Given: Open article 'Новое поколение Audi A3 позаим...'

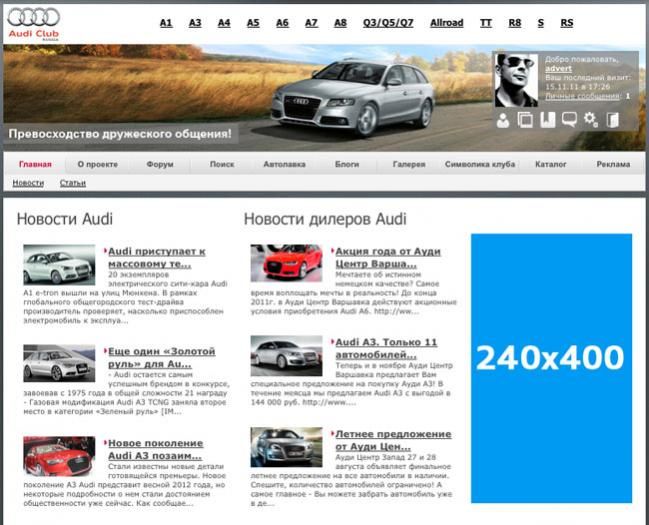Looking at the screenshot, I should click(x=155, y=450).
